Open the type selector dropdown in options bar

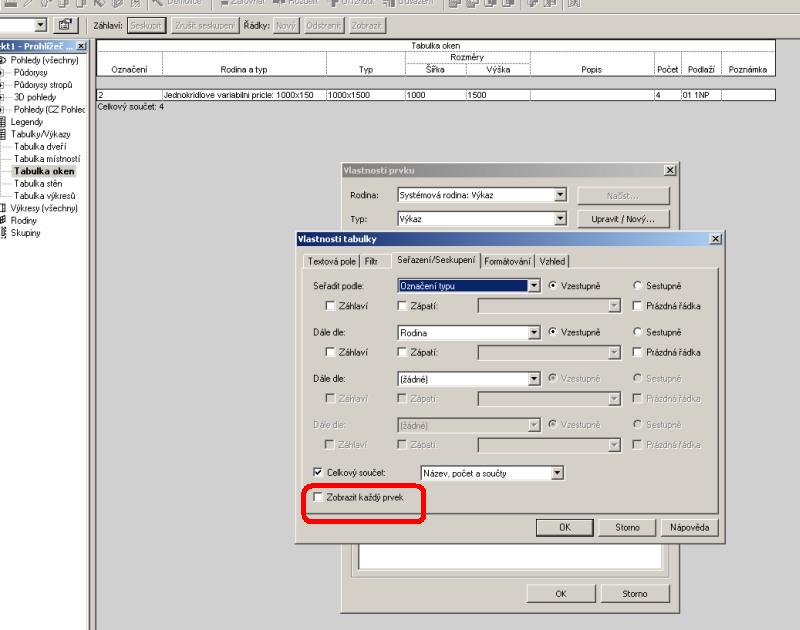pyautogui.click(x=41, y=24)
